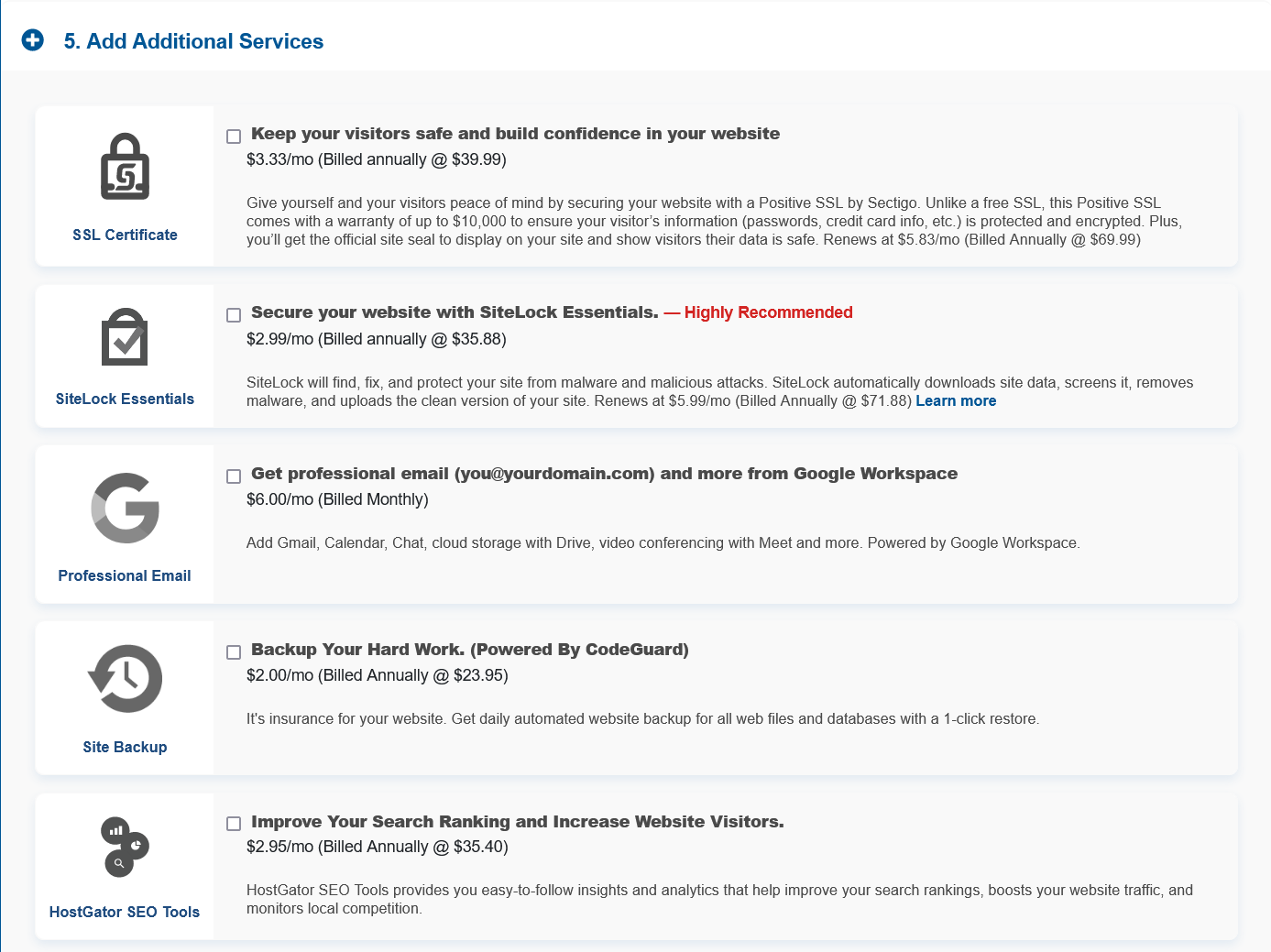Click the 'Highly Recommended' red text

click(x=768, y=312)
